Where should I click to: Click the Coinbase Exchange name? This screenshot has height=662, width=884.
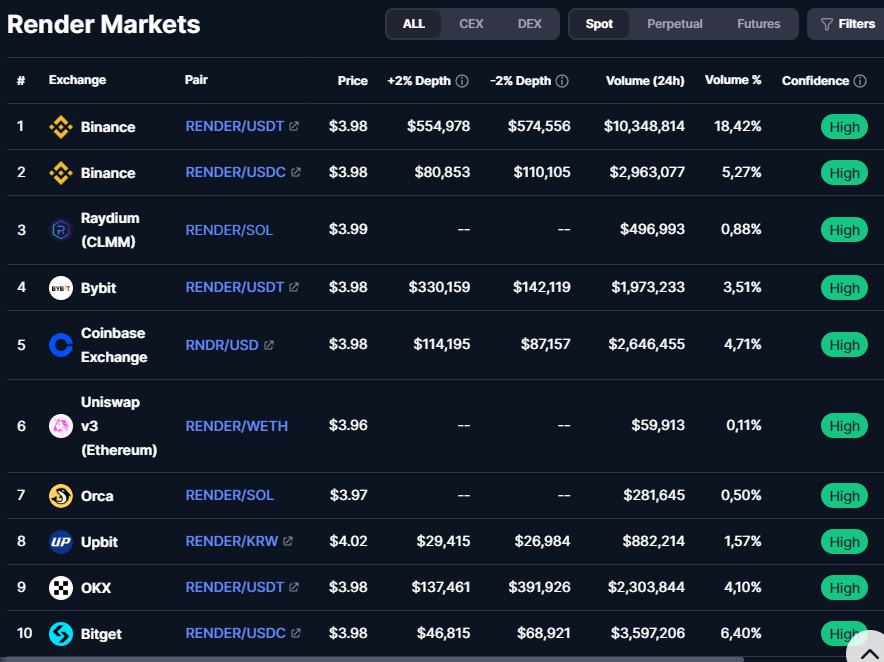tap(114, 345)
